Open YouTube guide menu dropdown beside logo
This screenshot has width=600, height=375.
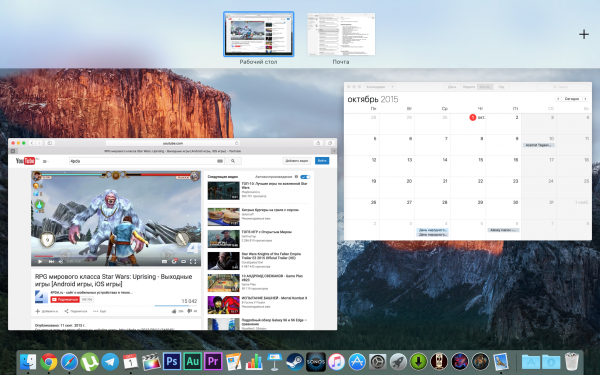point(46,161)
